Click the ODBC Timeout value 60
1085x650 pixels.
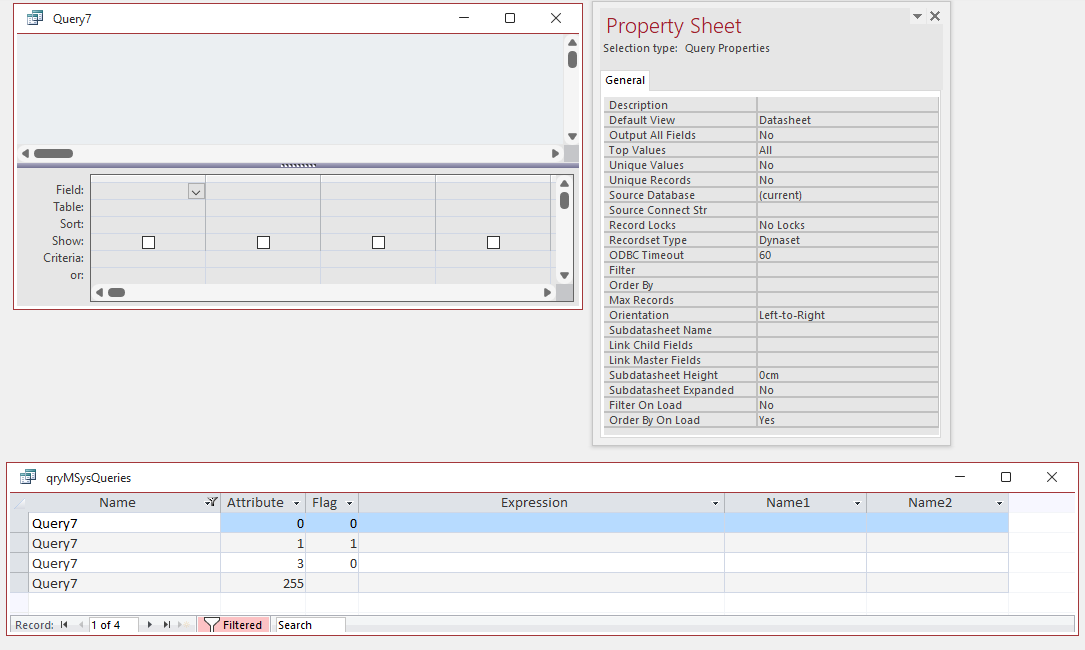(x=848, y=255)
